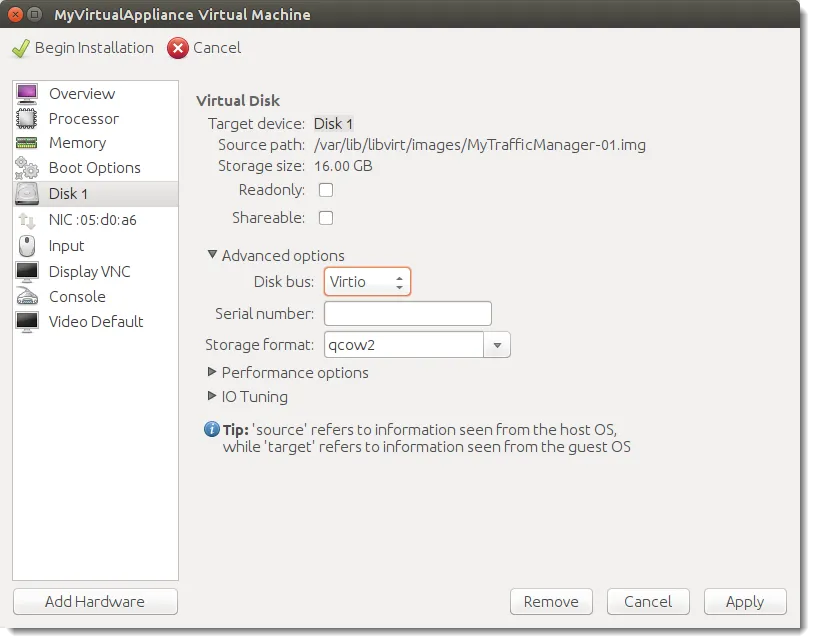
Task: Open the Boot Options hardware page
Action: (x=95, y=168)
